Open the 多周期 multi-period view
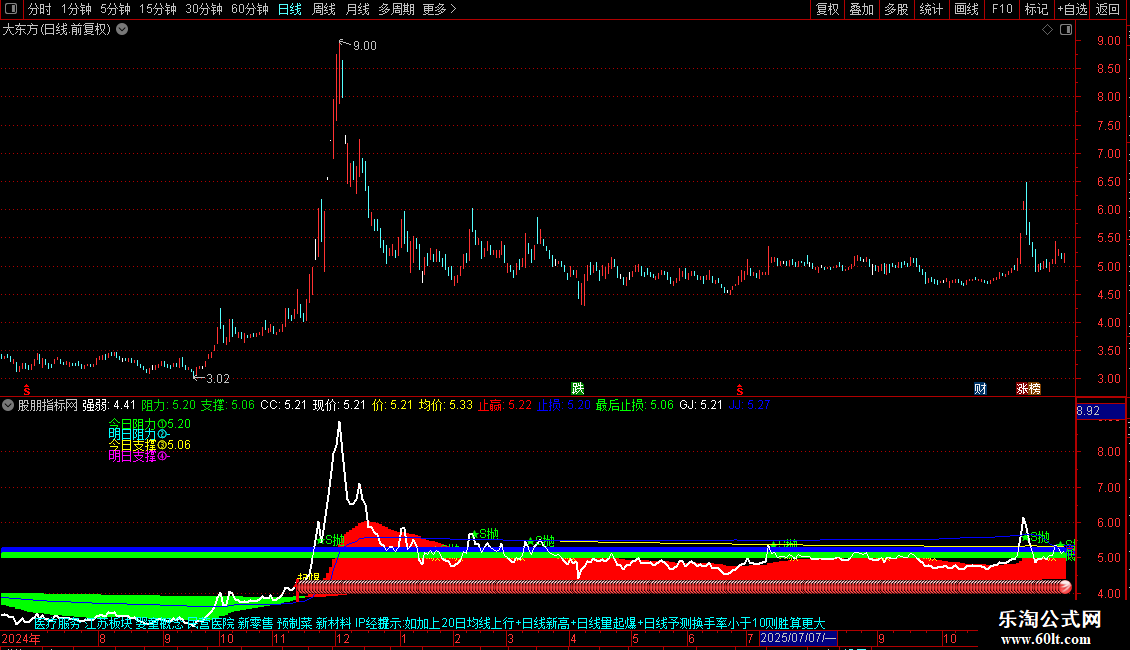The height and width of the screenshot is (650, 1130). (x=396, y=9)
